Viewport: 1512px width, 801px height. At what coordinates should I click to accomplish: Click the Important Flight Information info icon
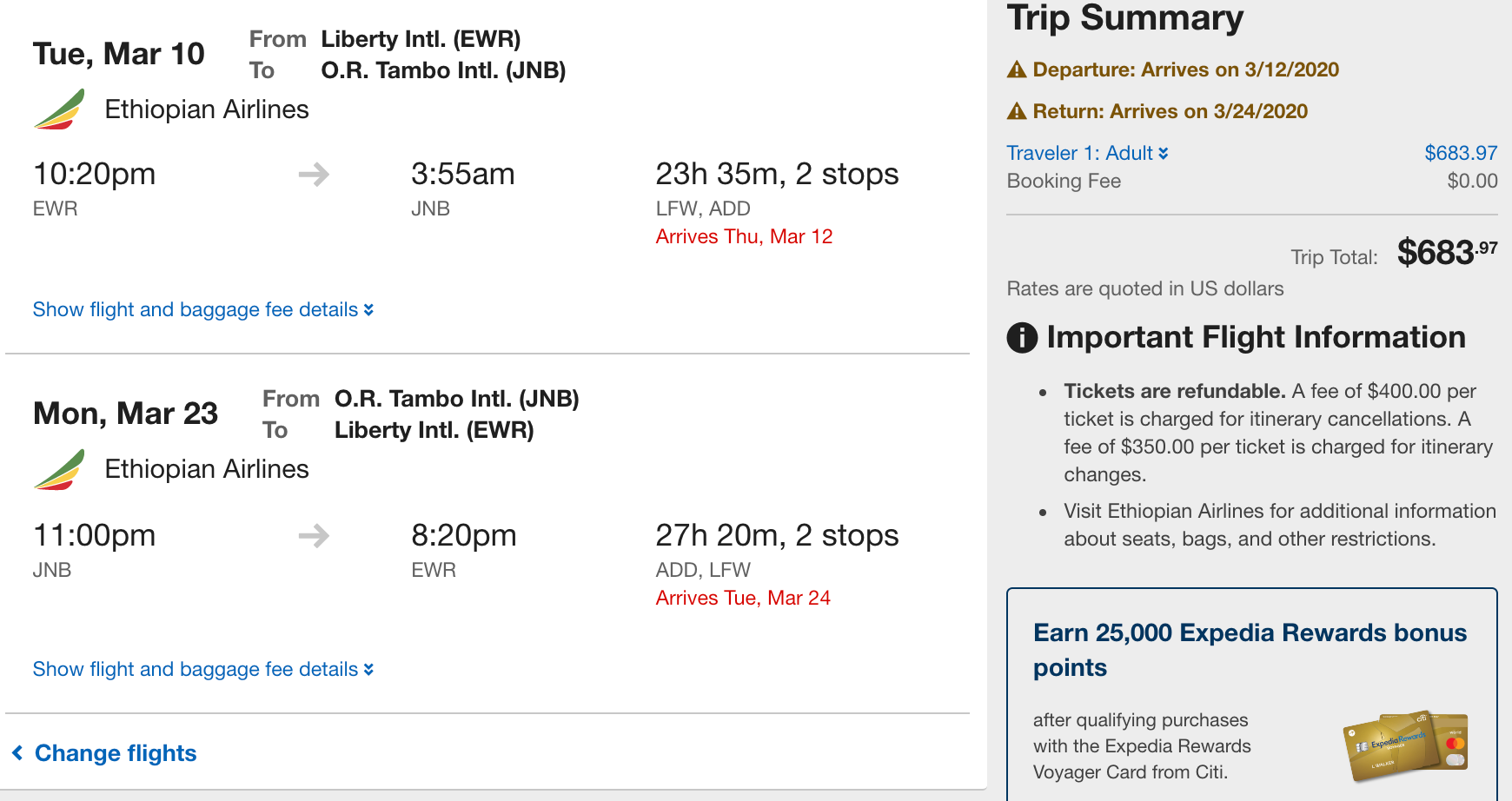1022,337
